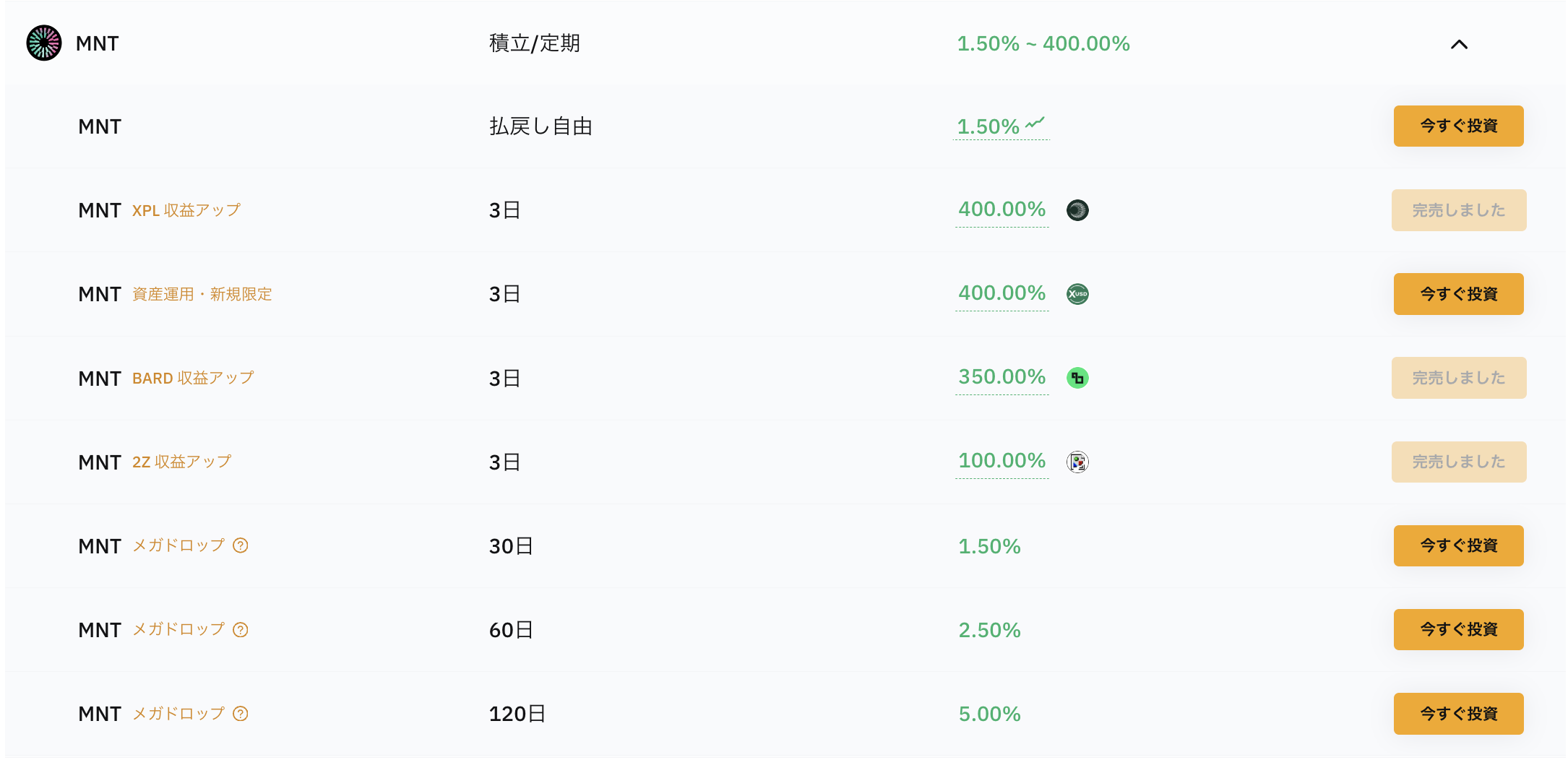
Task: Click 完売しました button on BARD 収益アップ row
Action: (1458, 378)
